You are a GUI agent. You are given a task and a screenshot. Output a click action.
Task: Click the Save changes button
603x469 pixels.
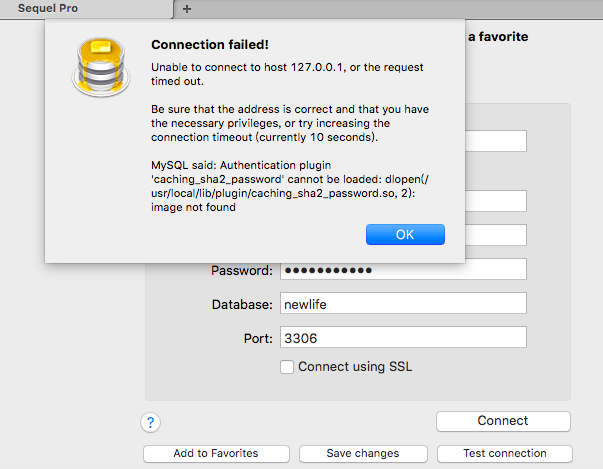[363, 453]
